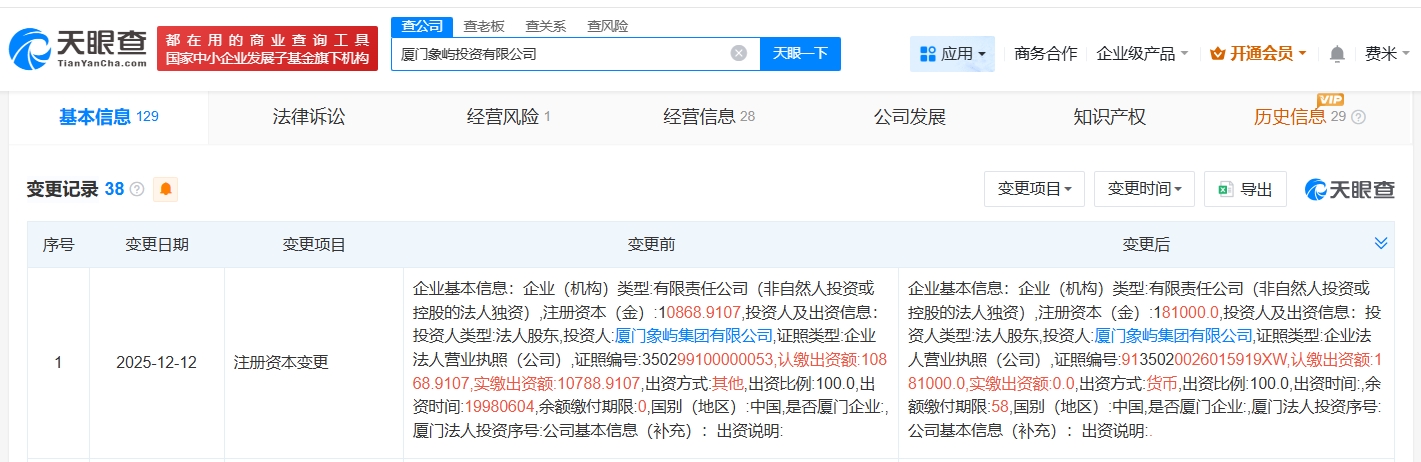1421x462 pixels.
Task: Click 厦门象屿集团有限公司 link in 变更后 column
Action: click(x=1173, y=335)
